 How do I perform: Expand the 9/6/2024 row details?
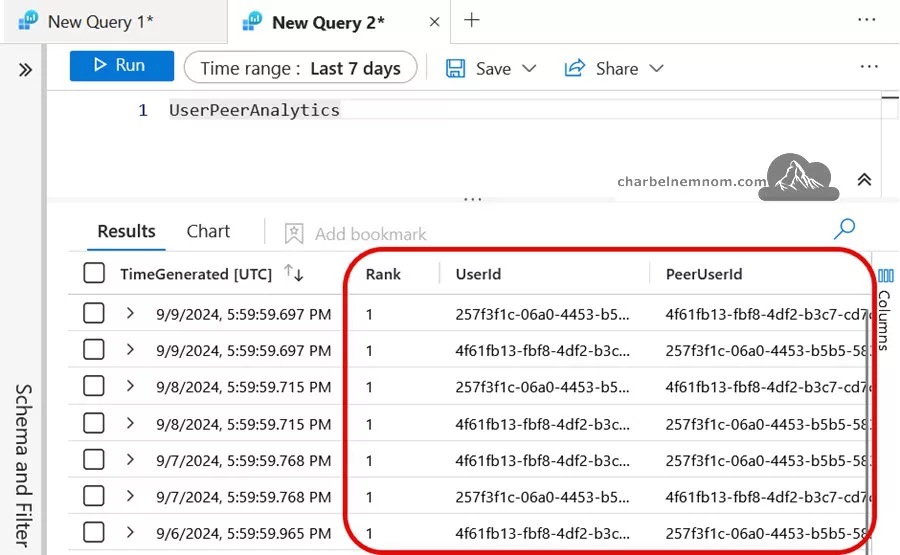coord(130,533)
